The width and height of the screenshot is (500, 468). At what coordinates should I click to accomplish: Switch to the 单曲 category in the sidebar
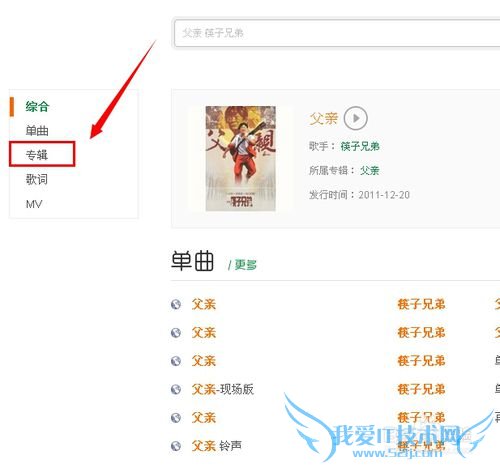(x=37, y=131)
